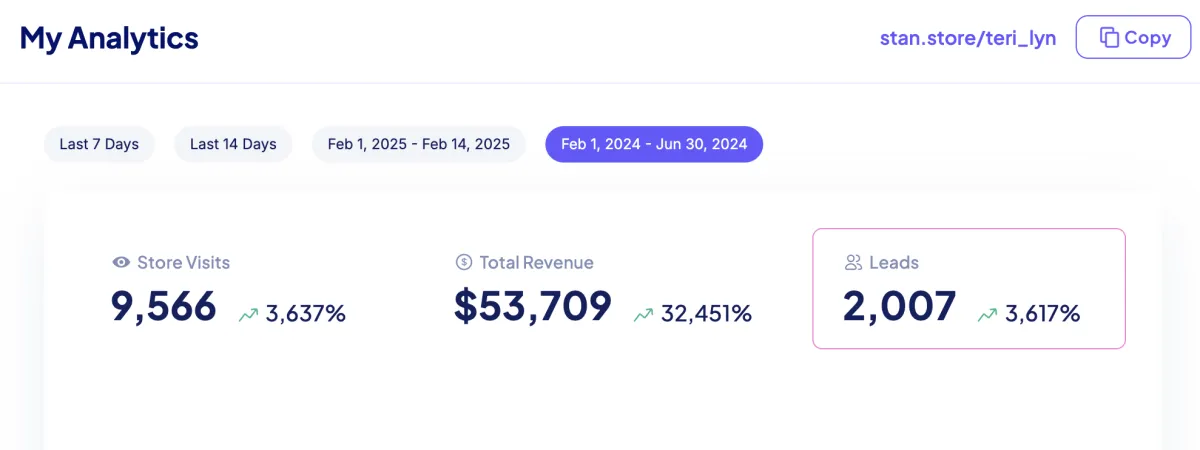Click the dollar coin icon beside Total Revenue
Image resolution: width=1200 pixels, height=450 pixels.
463,263
